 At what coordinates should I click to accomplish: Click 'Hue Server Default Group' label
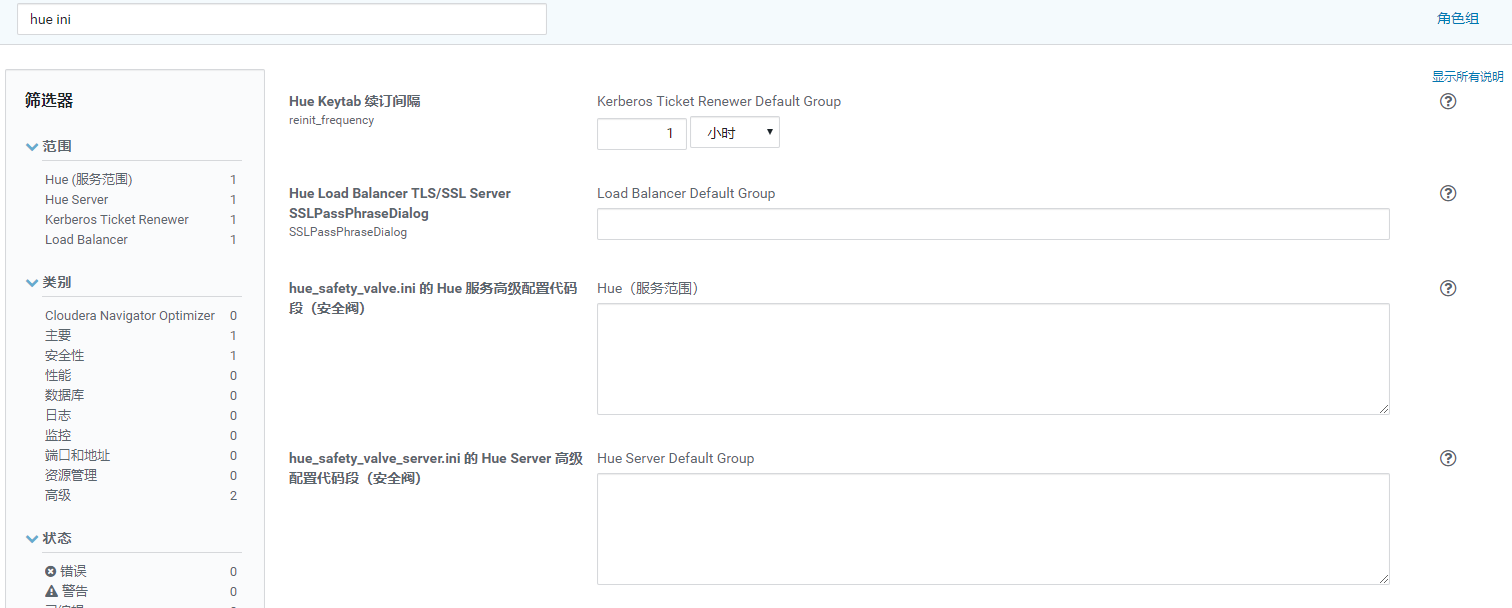point(676,458)
